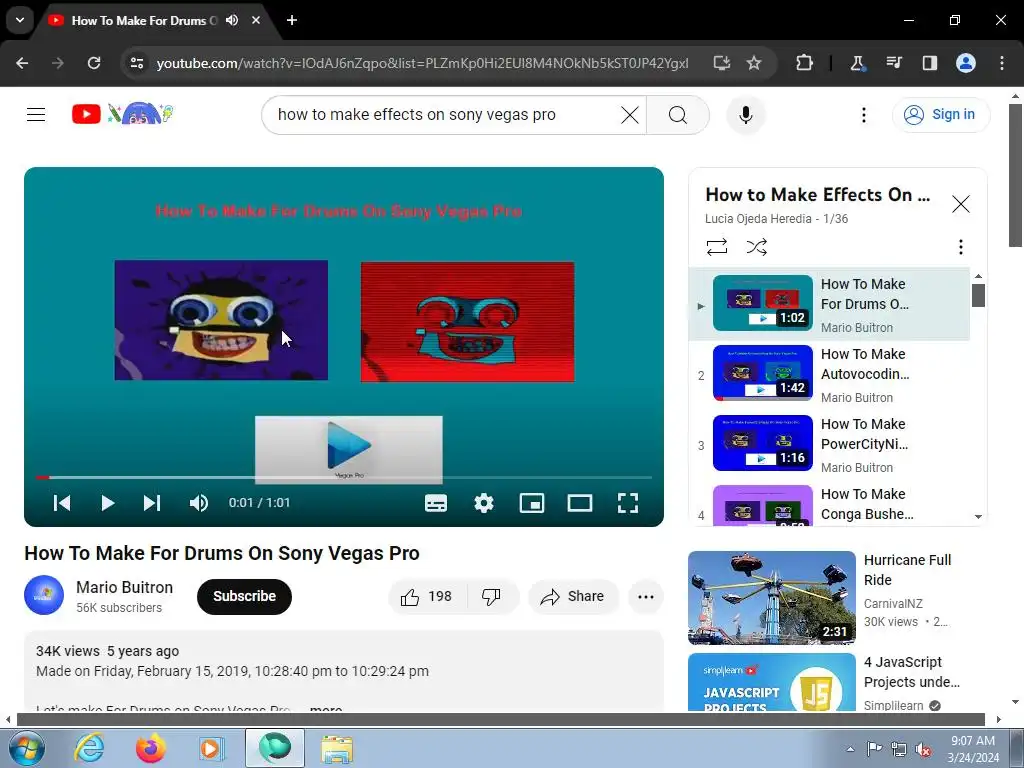Open media controls icon in toolbar
This screenshot has height=768, width=1024.
(x=894, y=63)
